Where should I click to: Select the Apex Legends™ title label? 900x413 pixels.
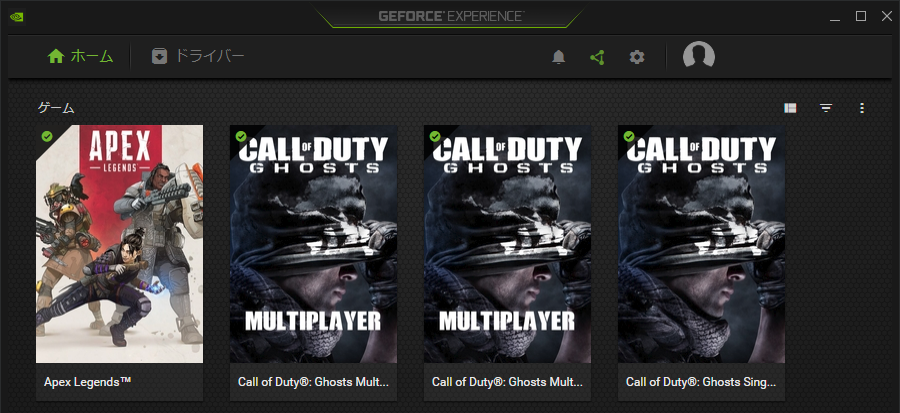(88, 381)
